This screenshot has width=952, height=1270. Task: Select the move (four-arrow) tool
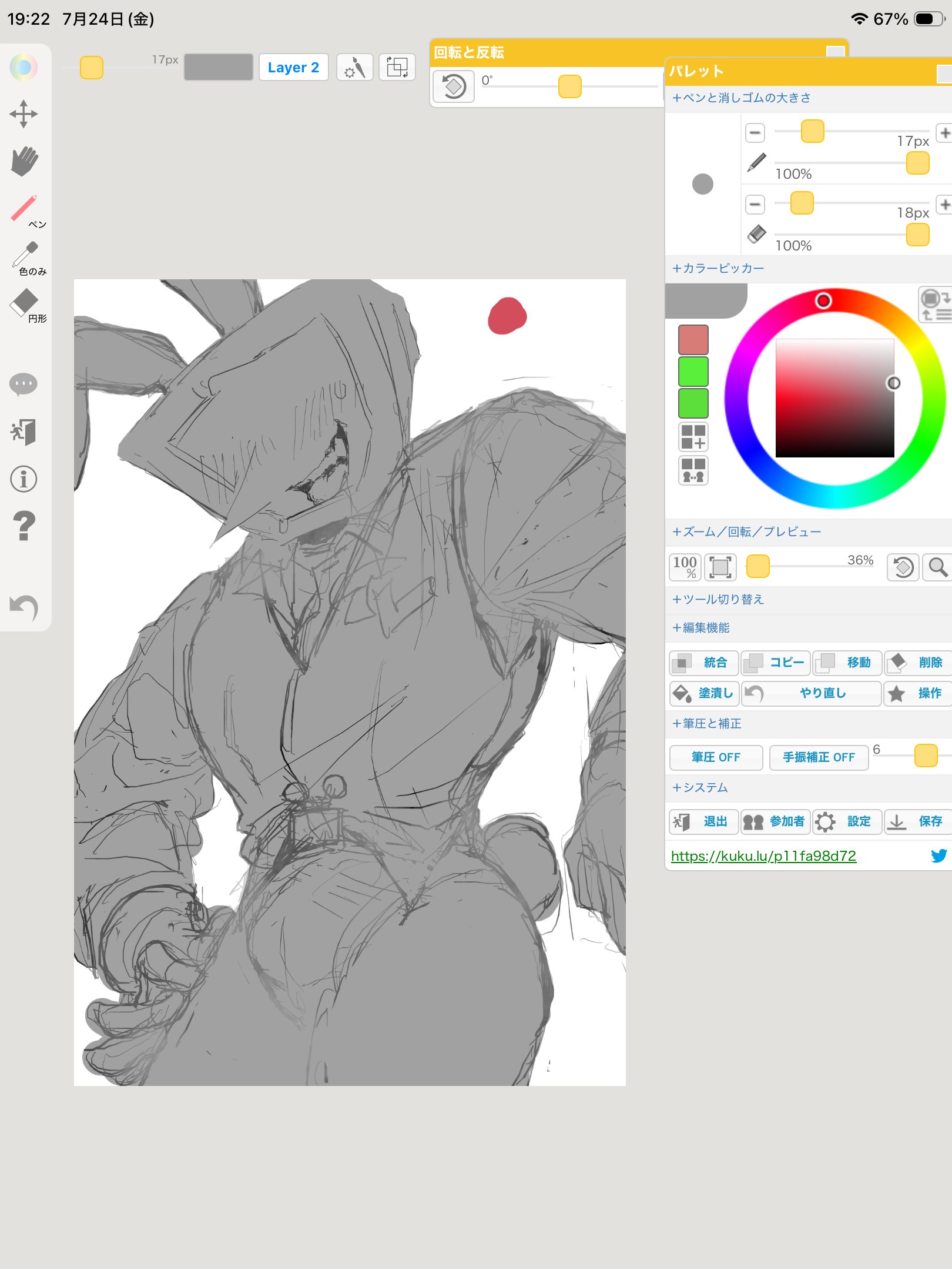[x=24, y=114]
